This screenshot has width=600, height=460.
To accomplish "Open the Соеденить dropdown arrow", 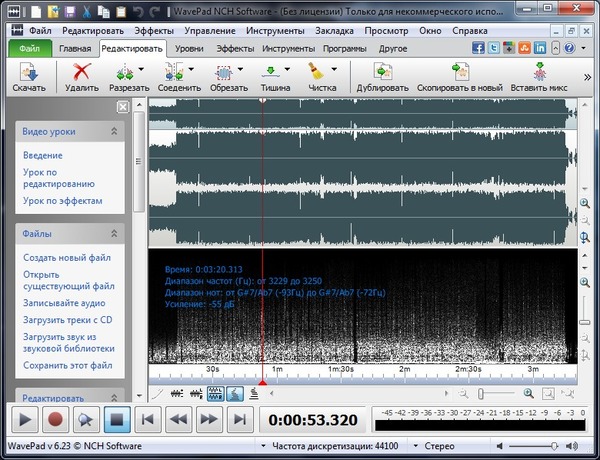I will click(191, 69).
